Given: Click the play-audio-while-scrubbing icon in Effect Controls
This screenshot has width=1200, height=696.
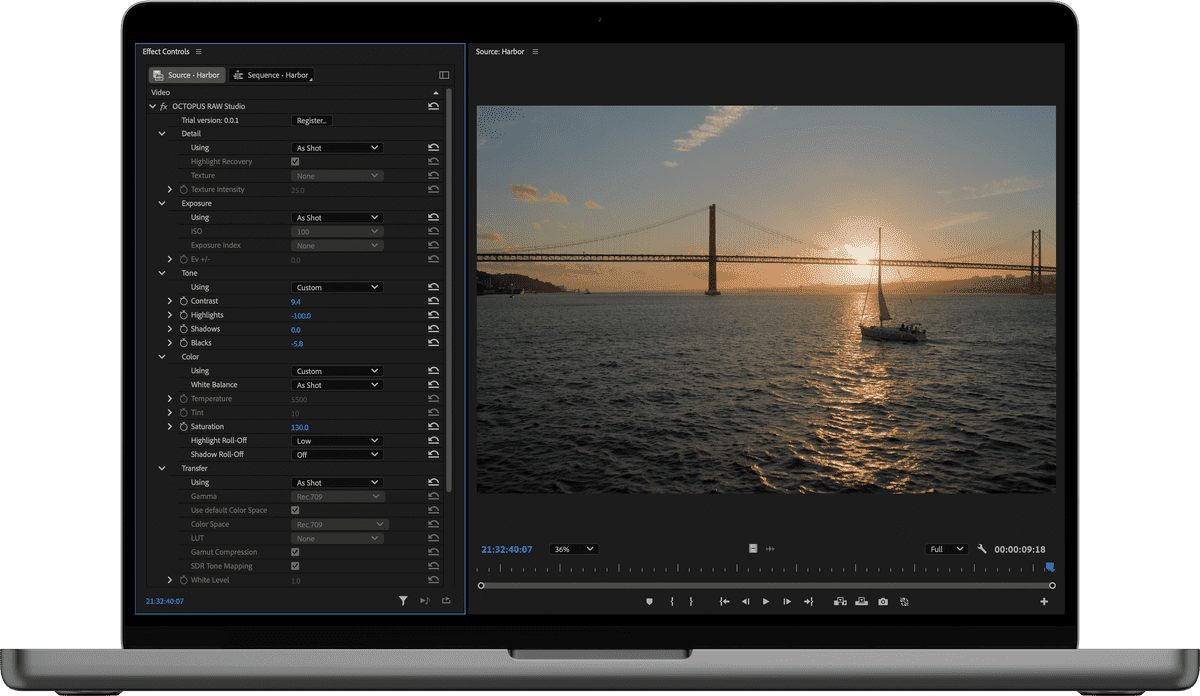Looking at the screenshot, I should [423, 600].
